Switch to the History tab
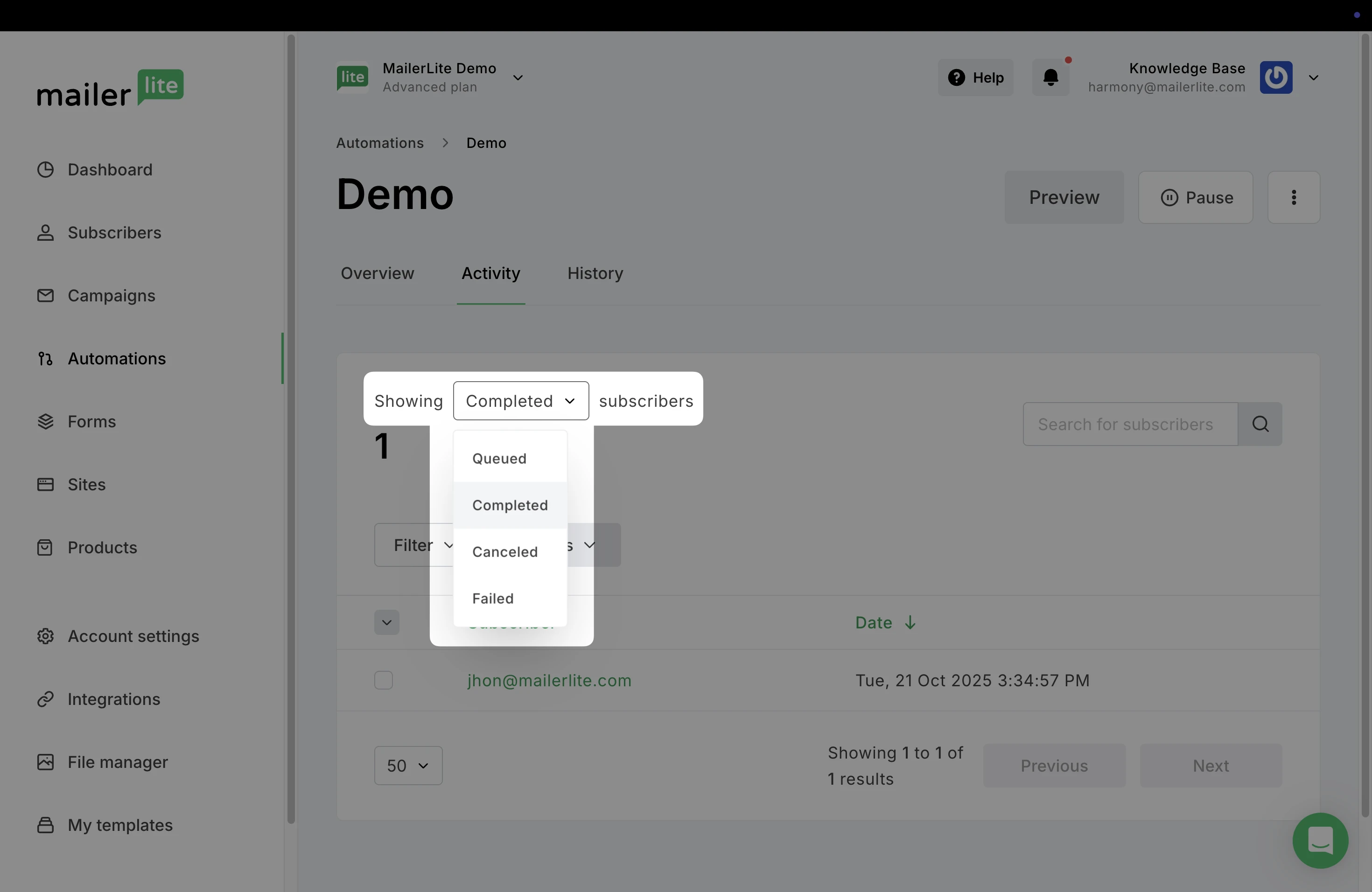This screenshot has width=1372, height=892. (x=595, y=273)
